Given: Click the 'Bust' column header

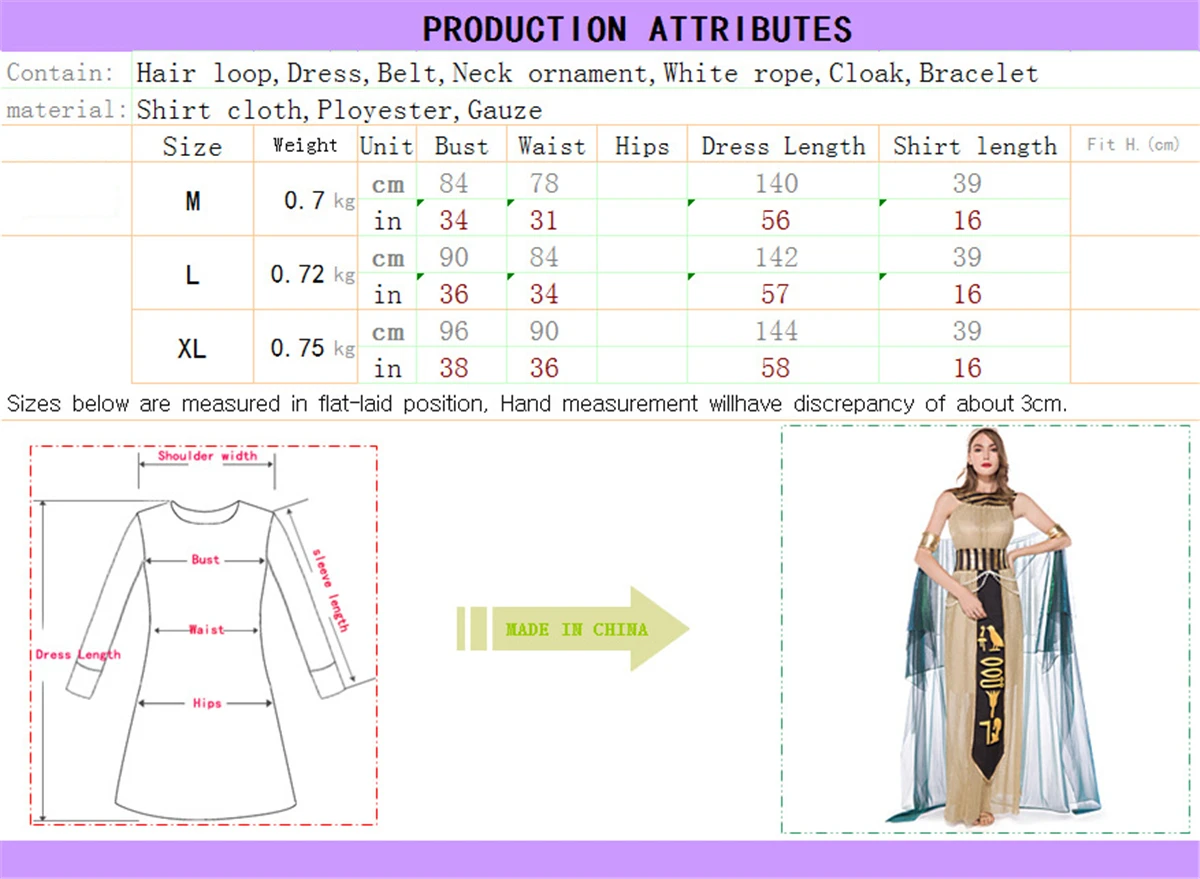Looking at the screenshot, I should point(461,146).
